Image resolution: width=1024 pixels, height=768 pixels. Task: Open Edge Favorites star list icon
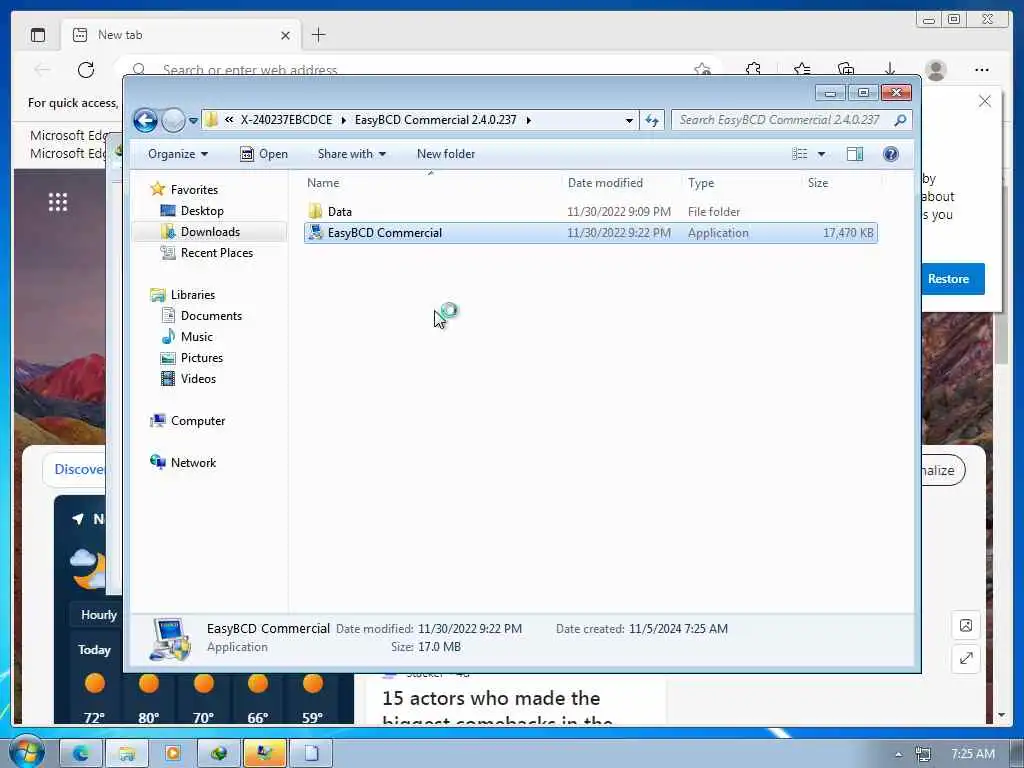[x=802, y=69]
